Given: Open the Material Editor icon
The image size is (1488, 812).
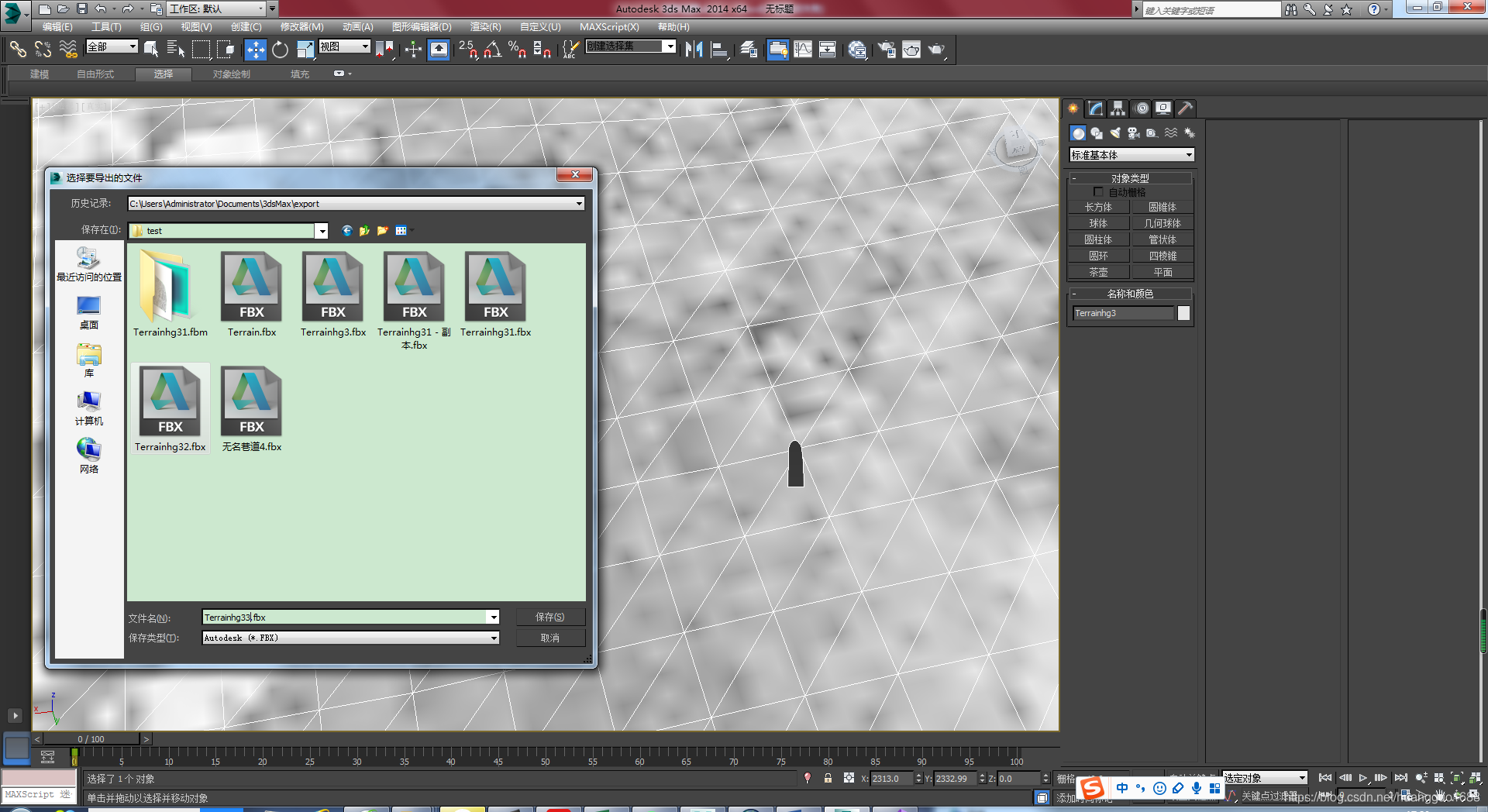Looking at the screenshot, I should (x=856, y=50).
